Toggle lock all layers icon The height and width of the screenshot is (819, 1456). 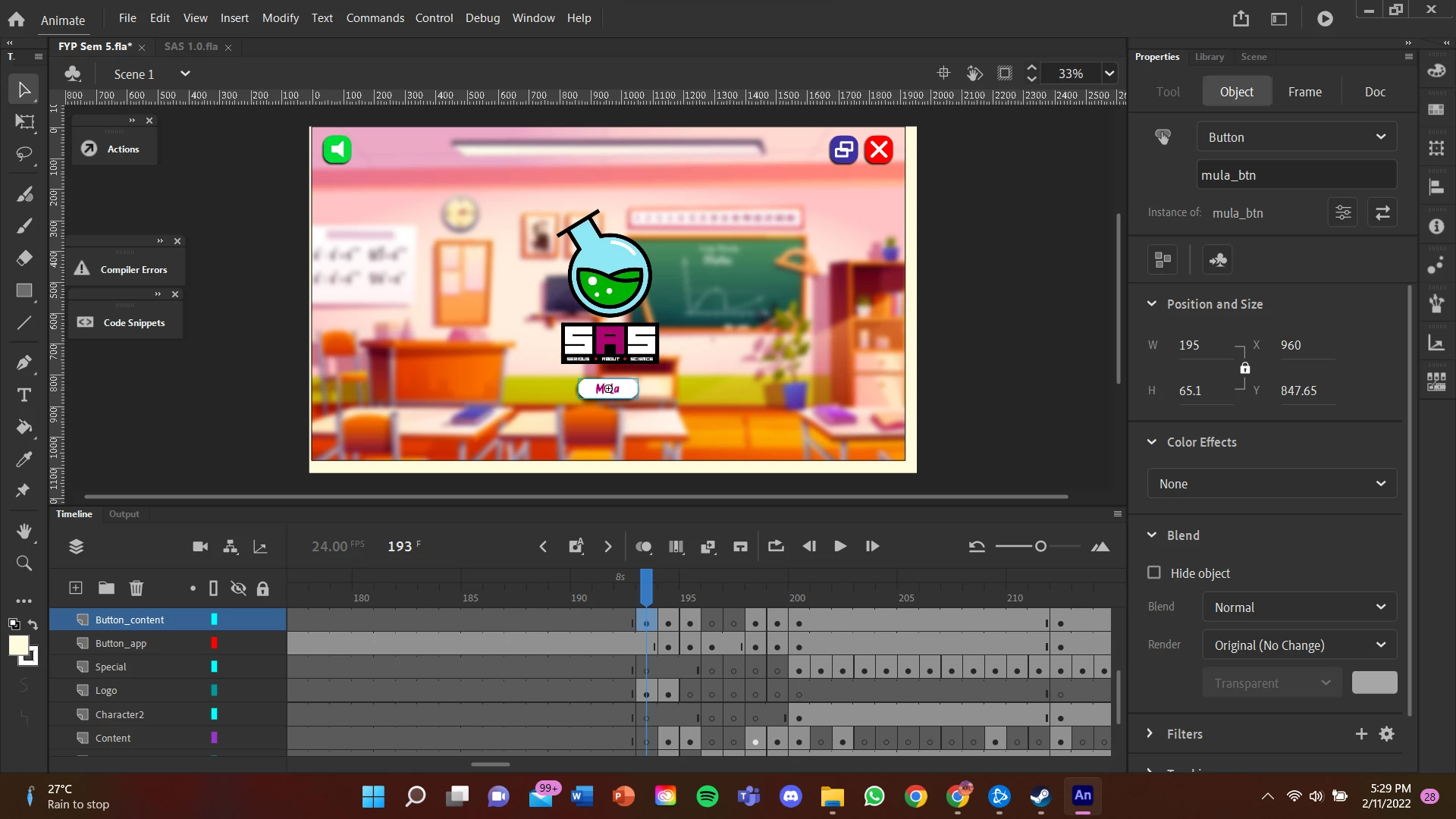click(263, 588)
